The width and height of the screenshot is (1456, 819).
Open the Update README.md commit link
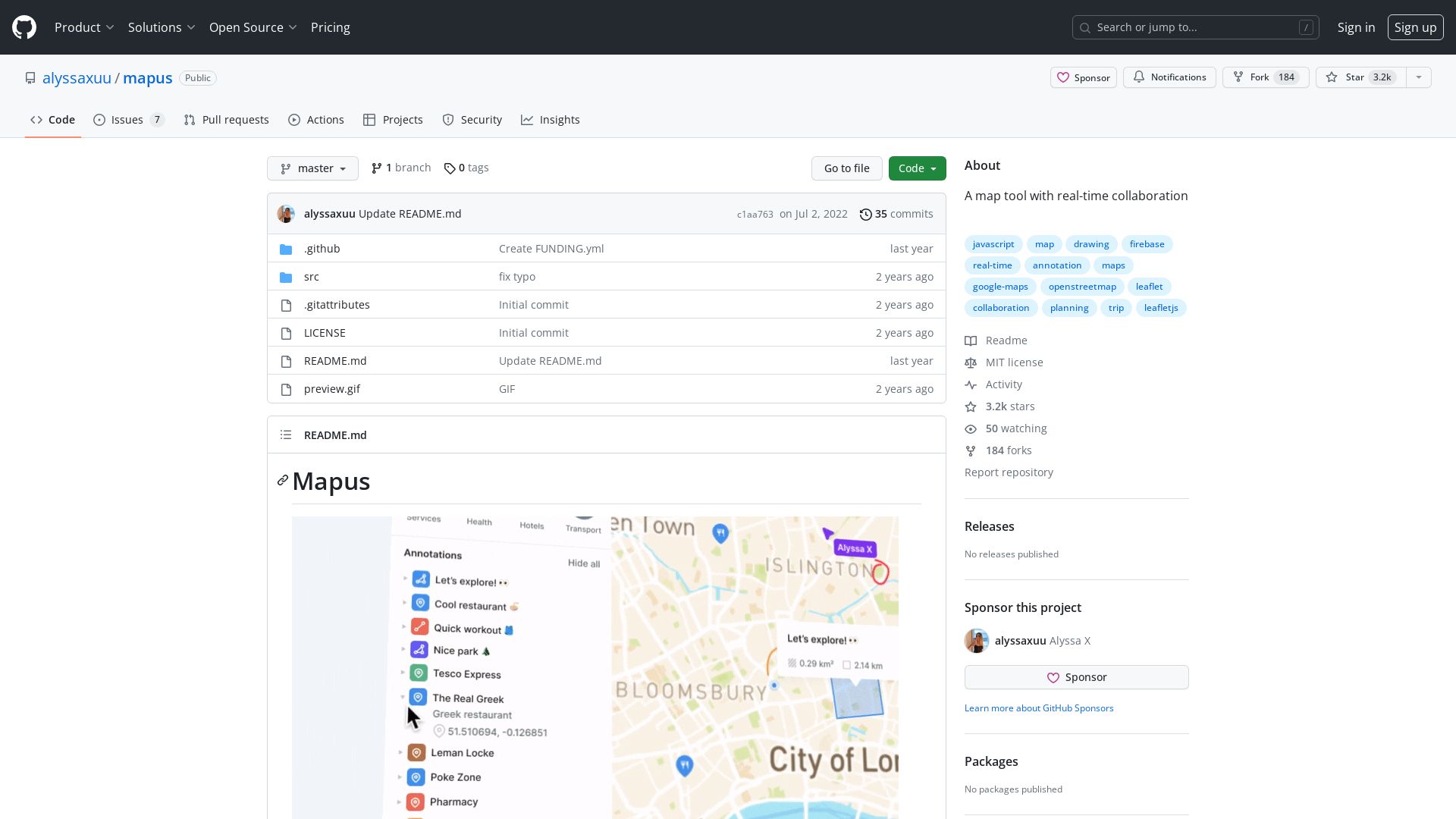click(409, 214)
